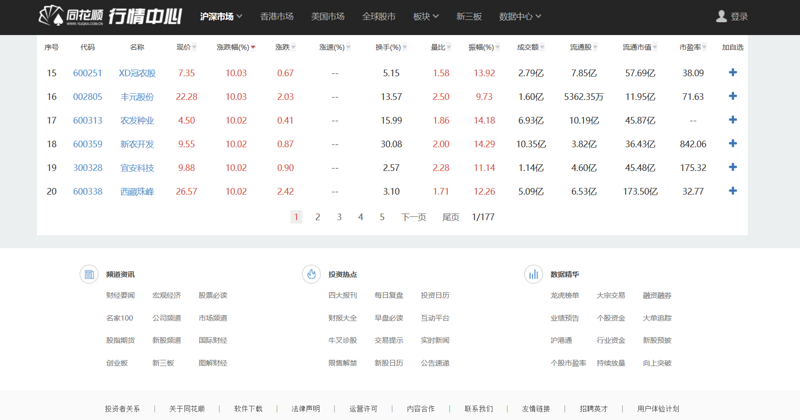
Task: Open the 香港市场 tab
Action: (277, 17)
